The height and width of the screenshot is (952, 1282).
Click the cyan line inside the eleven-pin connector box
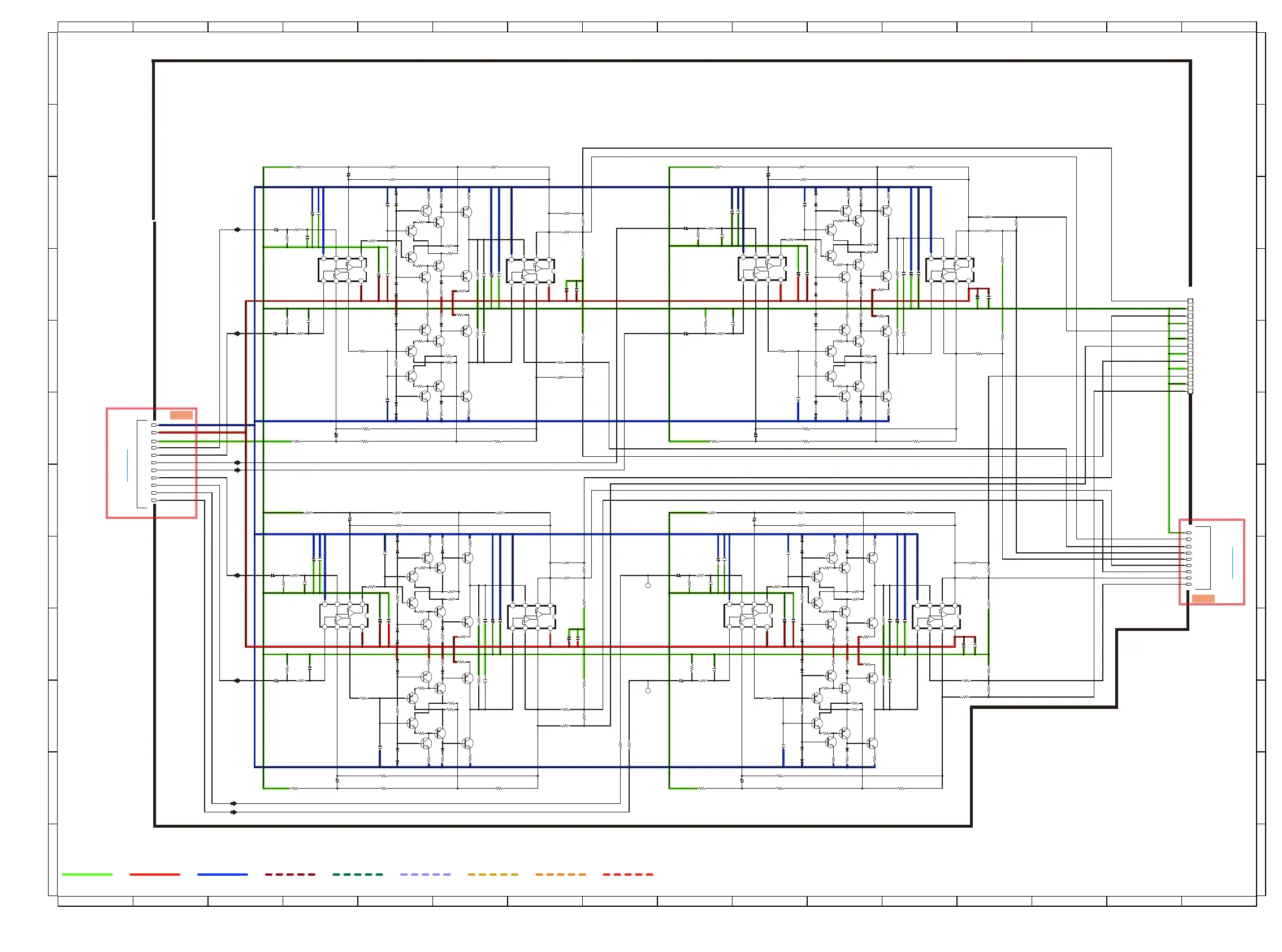[x=127, y=466]
